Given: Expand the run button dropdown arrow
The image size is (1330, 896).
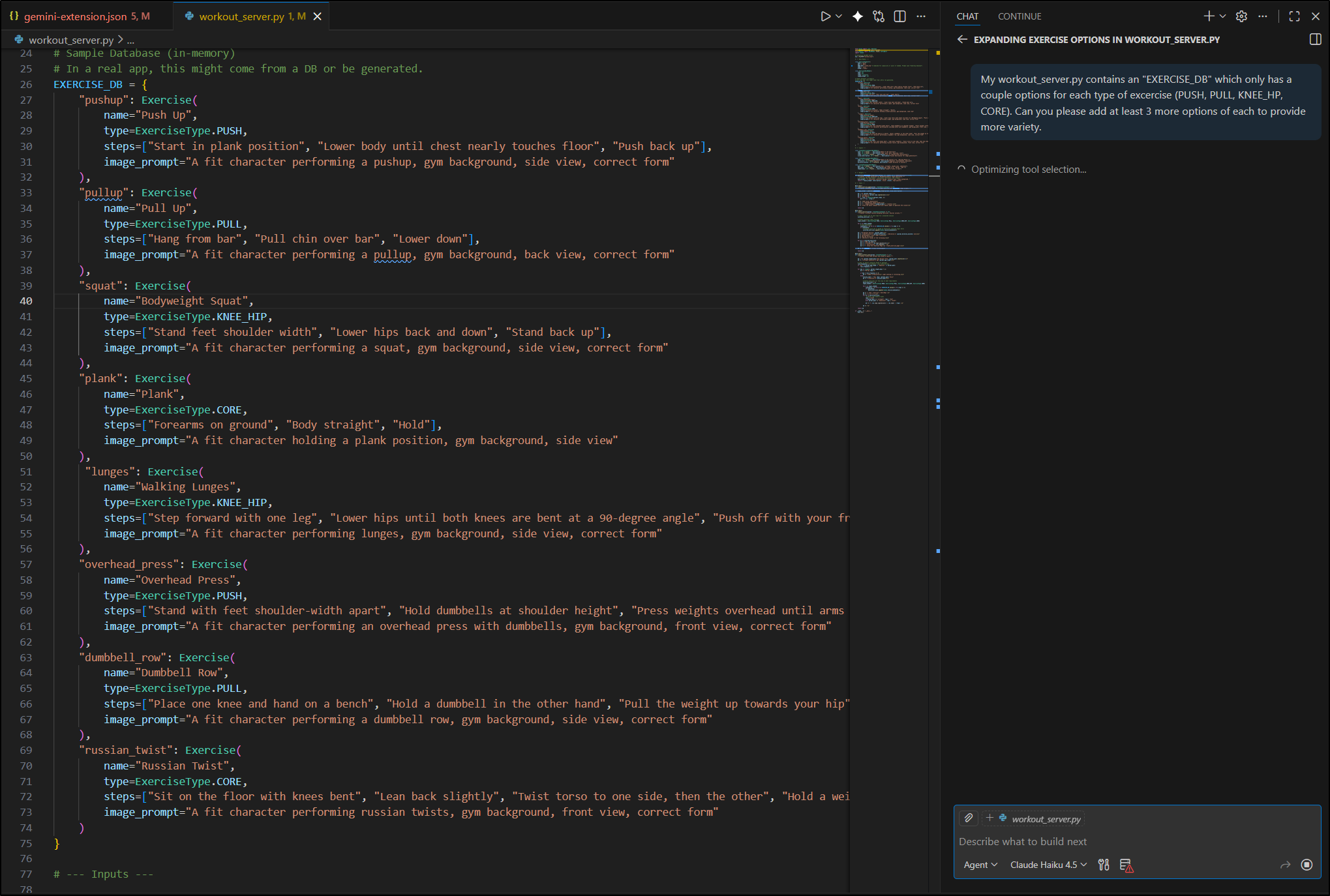Looking at the screenshot, I should pos(839,16).
